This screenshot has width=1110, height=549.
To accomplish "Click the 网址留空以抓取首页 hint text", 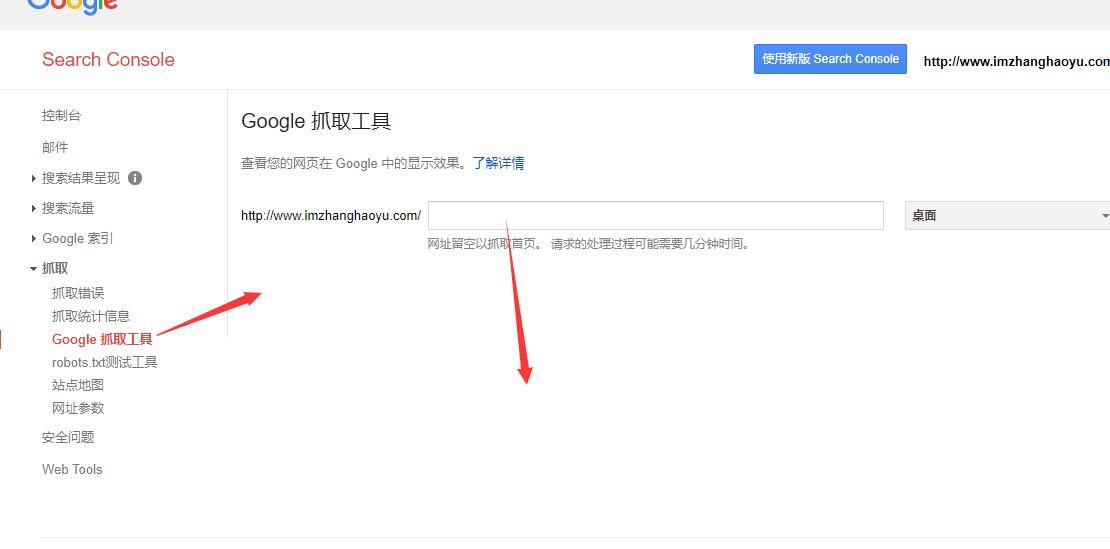I will tap(484, 245).
